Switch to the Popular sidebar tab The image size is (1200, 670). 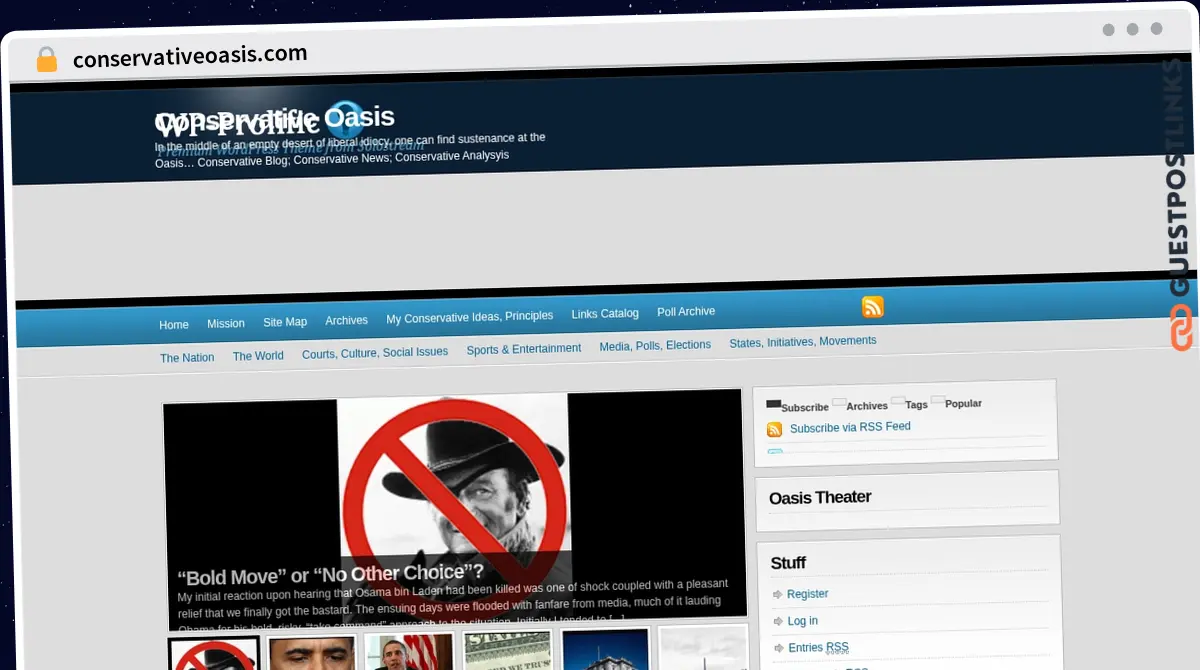962,403
